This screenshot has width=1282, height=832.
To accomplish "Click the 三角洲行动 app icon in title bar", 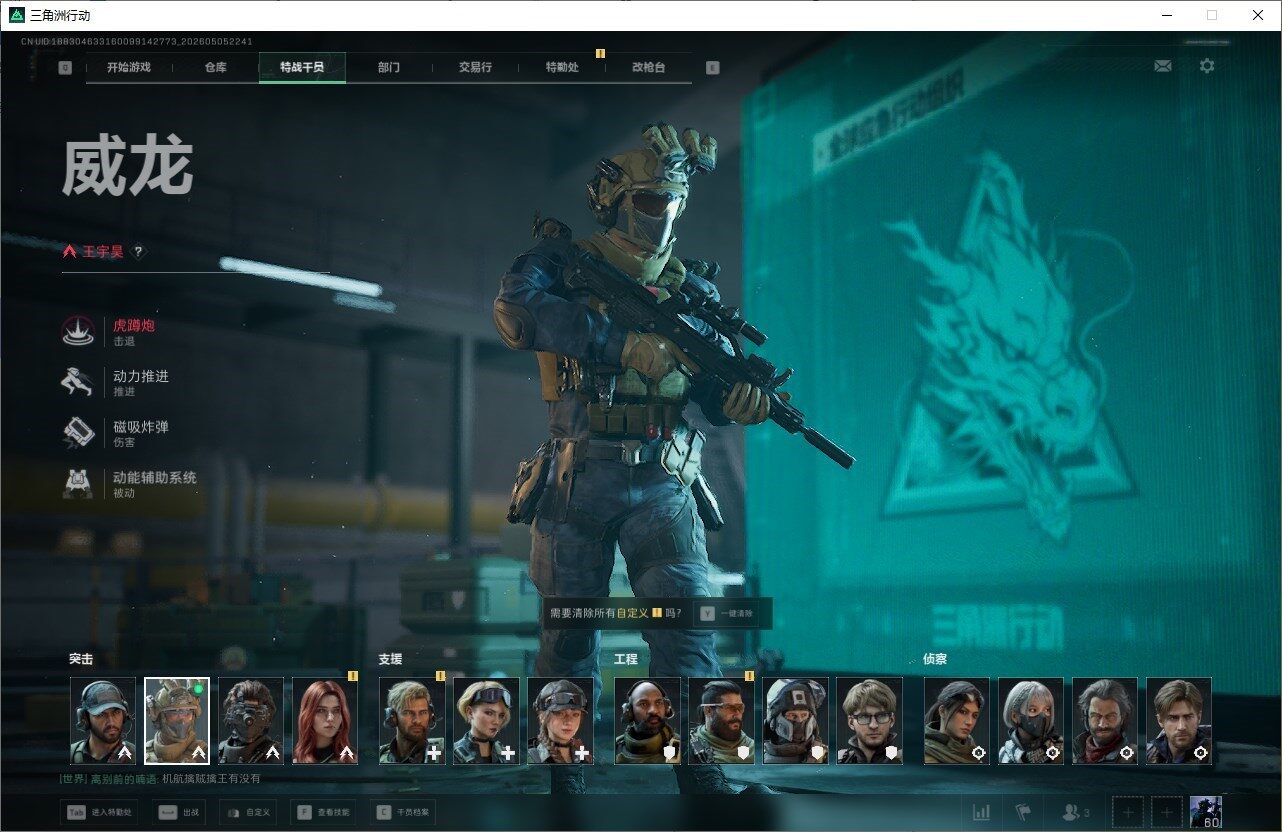I will point(17,15).
